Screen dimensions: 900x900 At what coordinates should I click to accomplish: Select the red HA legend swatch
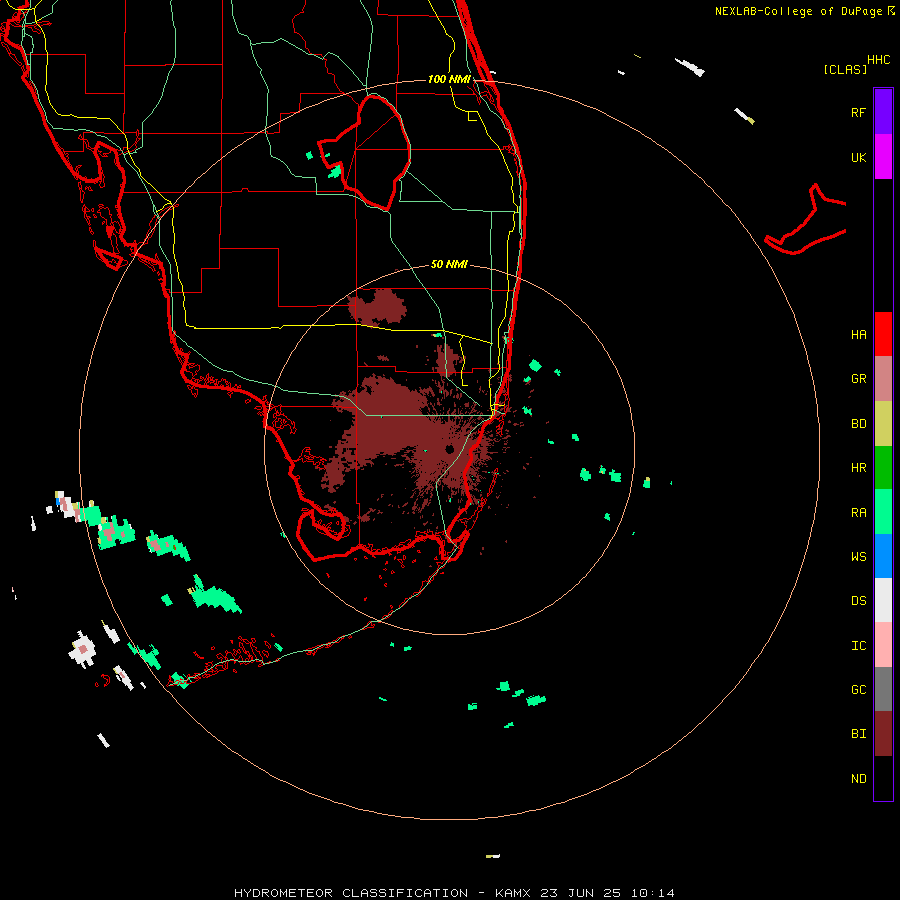(883, 334)
